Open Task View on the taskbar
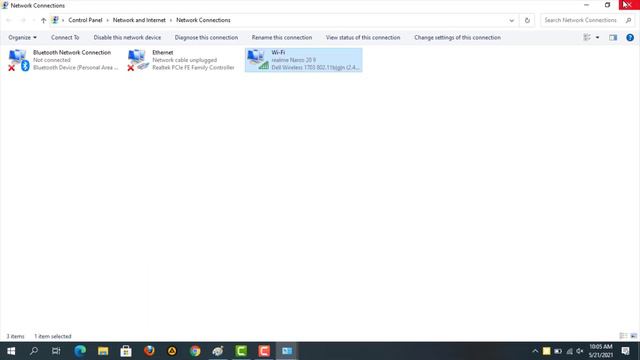The width and height of the screenshot is (640, 360). [56, 351]
